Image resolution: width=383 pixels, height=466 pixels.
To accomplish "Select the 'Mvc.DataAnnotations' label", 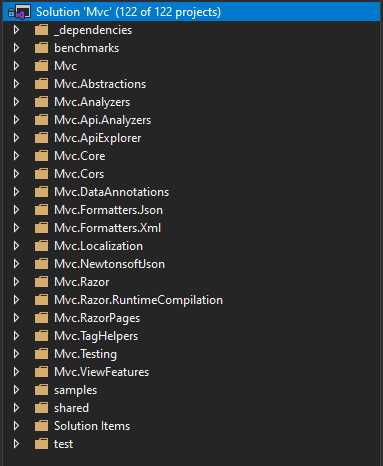I will (111, 192).
